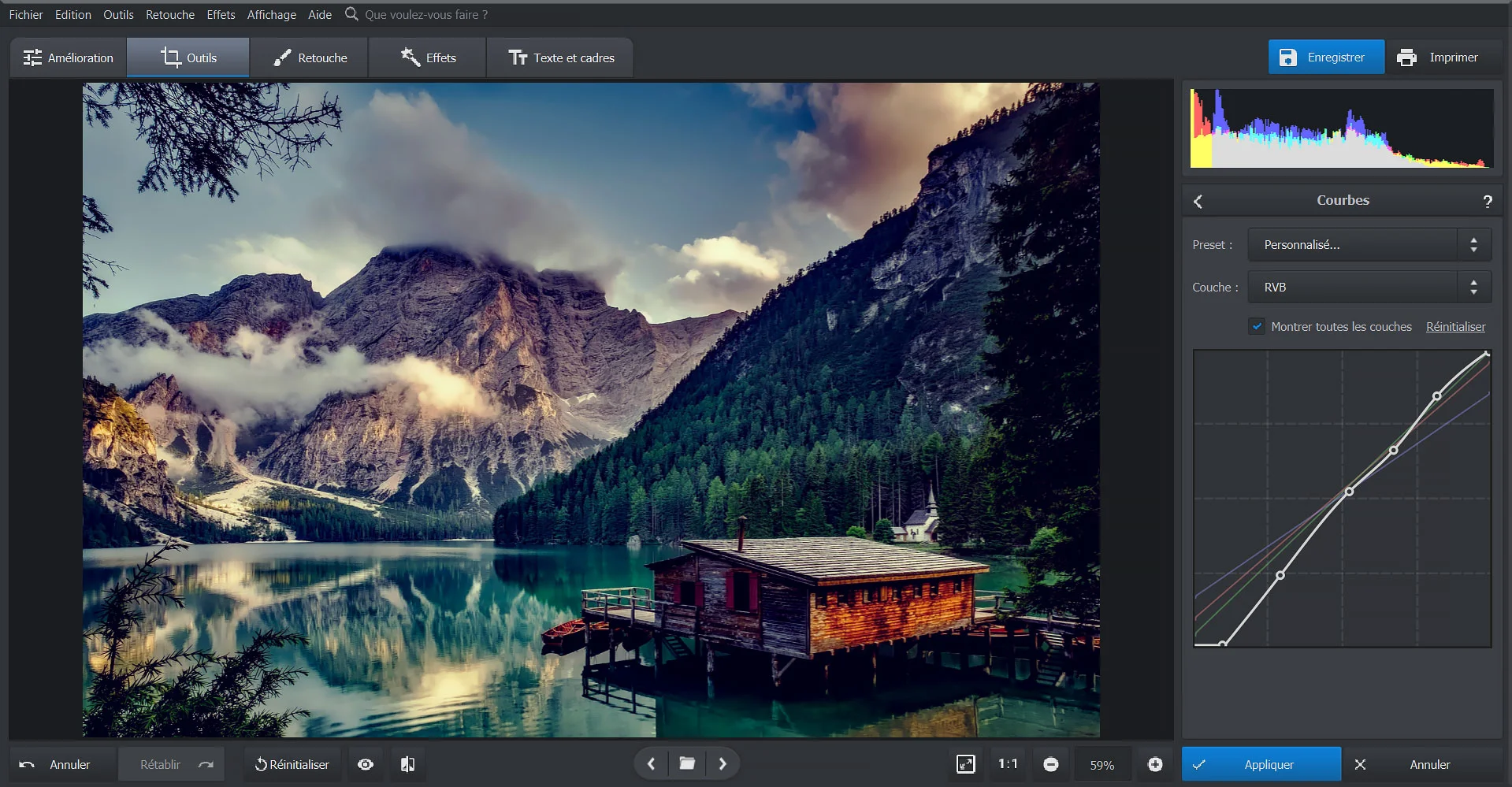Viewport: 1512px width, 787px height.
Task: Open the Fichier menu
Action: point(26,14)
